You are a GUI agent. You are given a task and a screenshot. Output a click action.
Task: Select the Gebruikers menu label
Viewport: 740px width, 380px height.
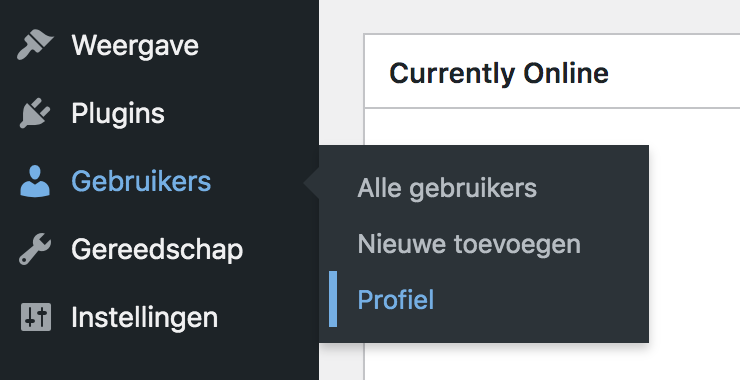pyautogui.click(x=141, y=181)
